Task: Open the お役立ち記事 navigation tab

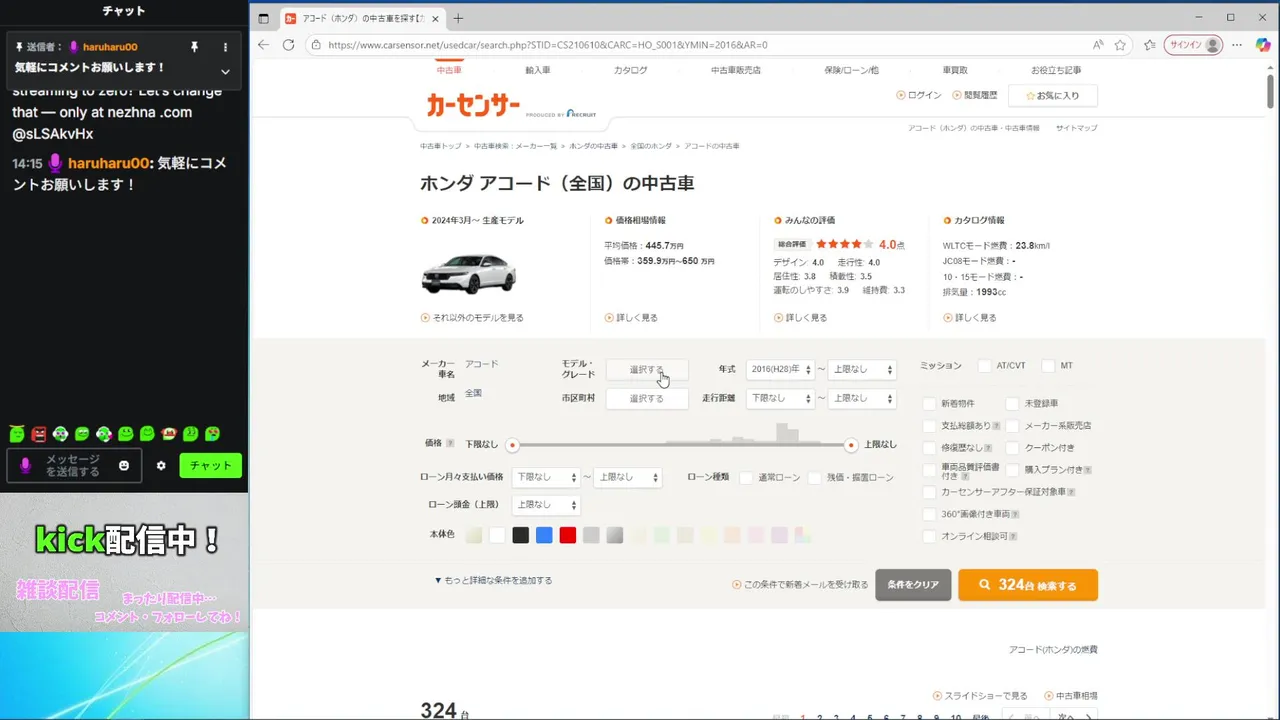Action: click(x=1056, y=70)
